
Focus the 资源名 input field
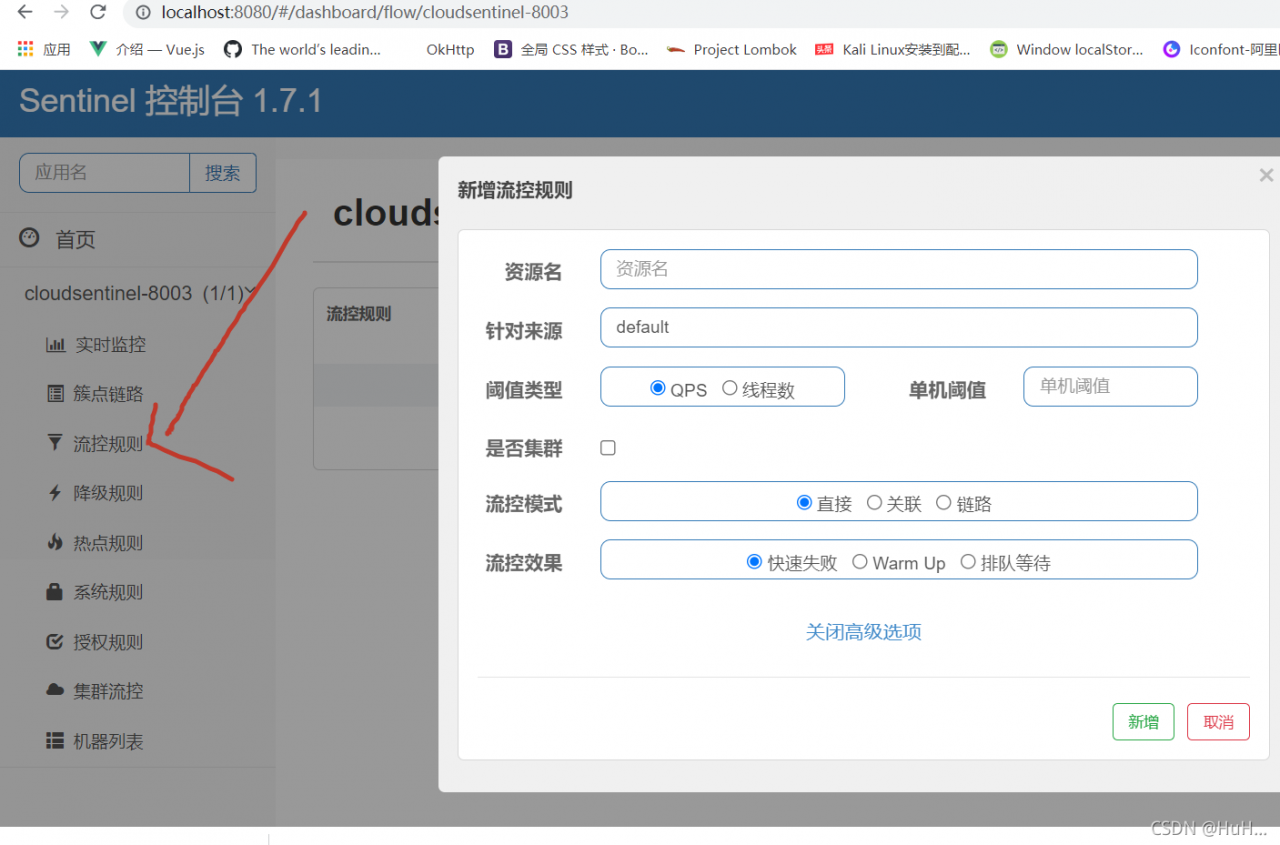[899, 269]
